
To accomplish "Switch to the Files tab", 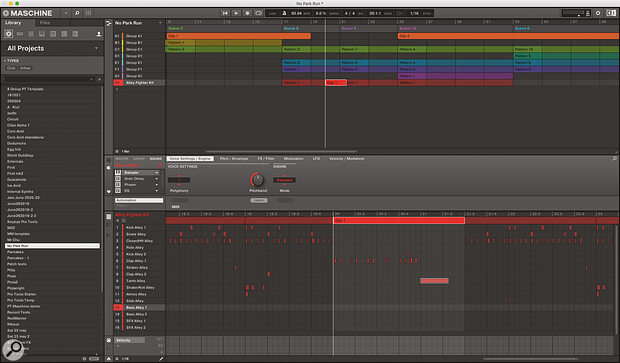I will pyautogui.click(x=45, y=23).
